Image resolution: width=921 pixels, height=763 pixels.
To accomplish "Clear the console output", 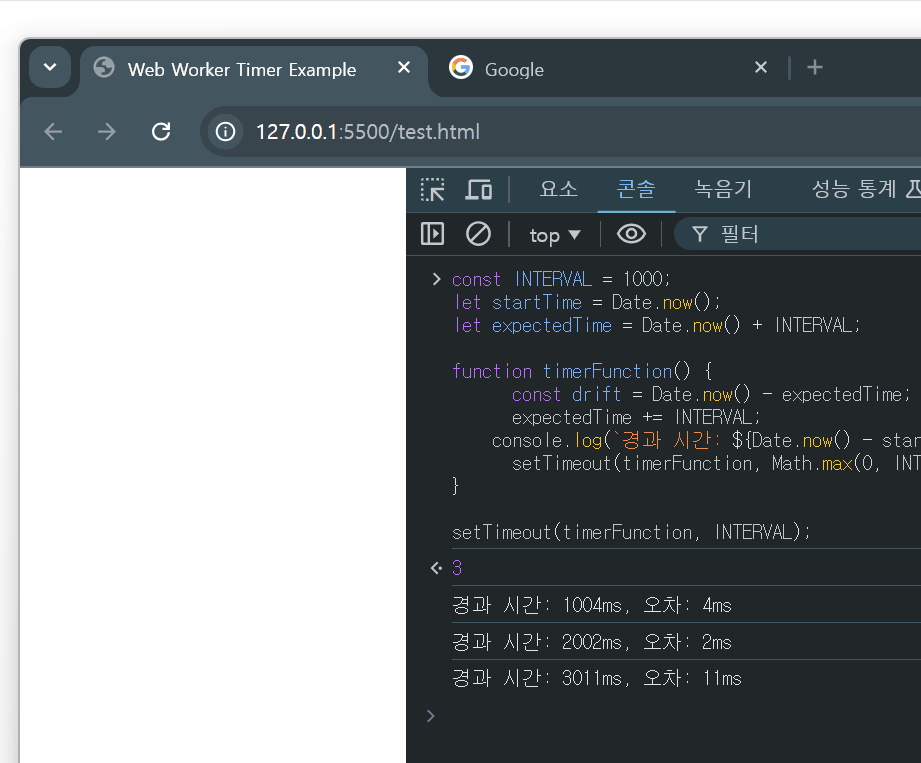I will tap(478, 234).
